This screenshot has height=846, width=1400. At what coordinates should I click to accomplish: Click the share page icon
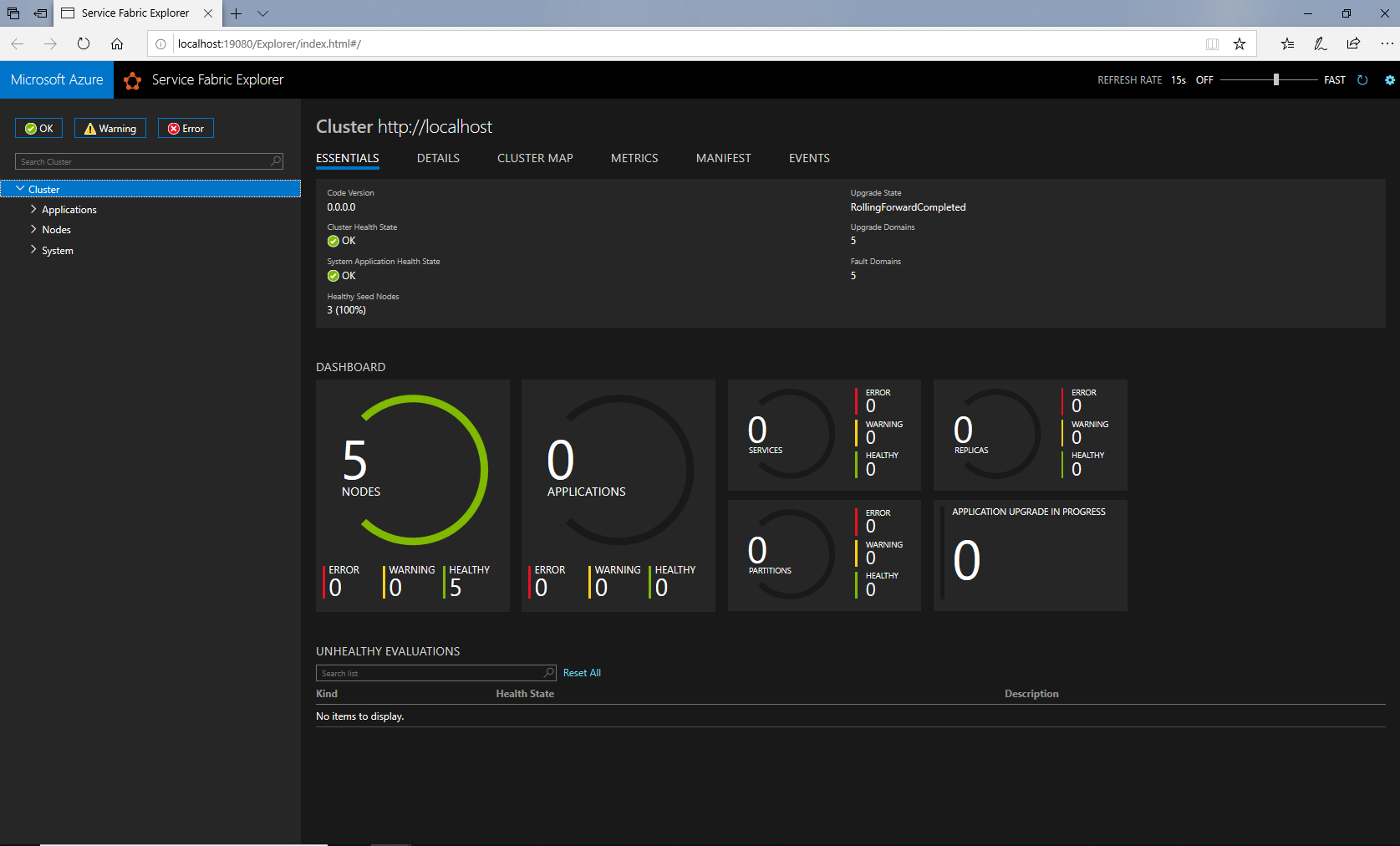[x=1353, y=44]
